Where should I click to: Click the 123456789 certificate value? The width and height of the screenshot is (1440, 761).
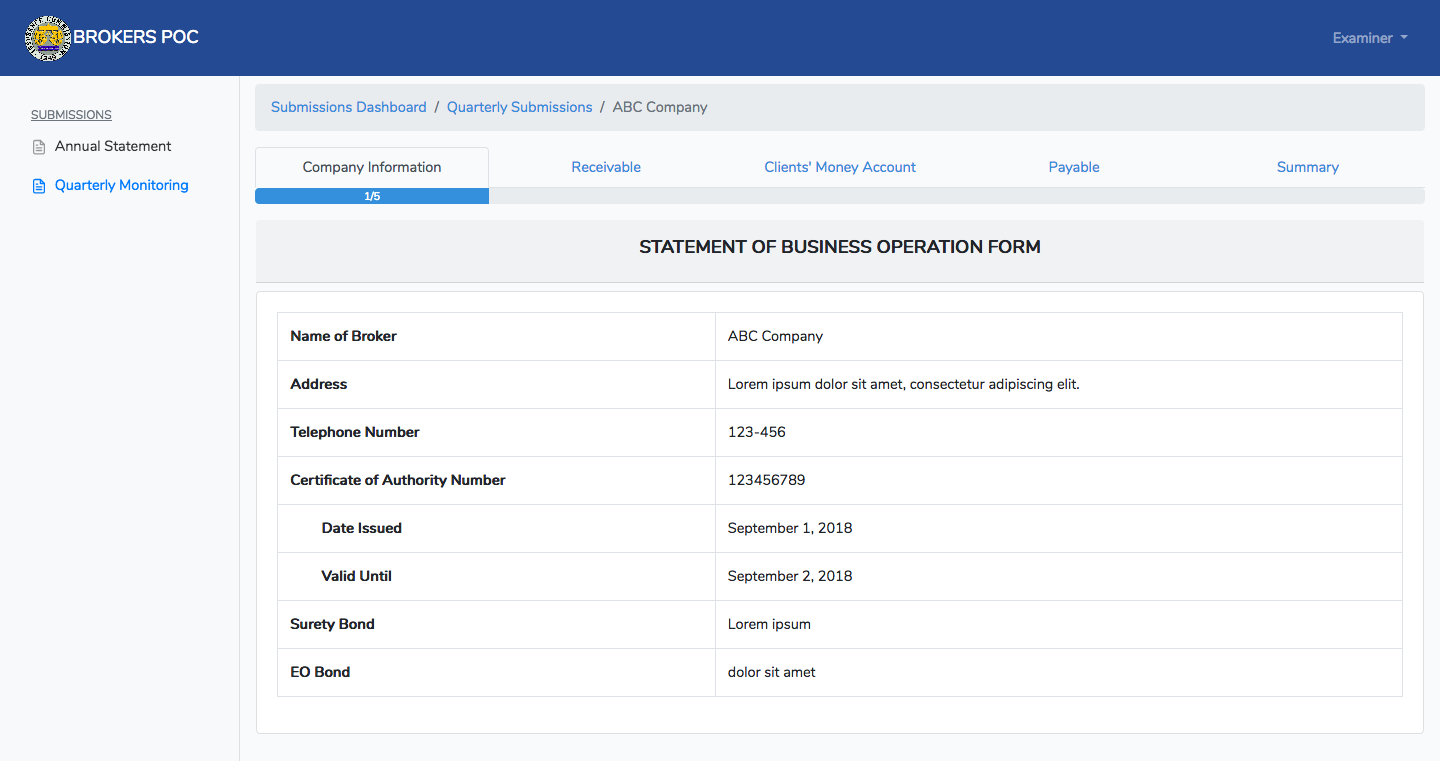[767, 480]
